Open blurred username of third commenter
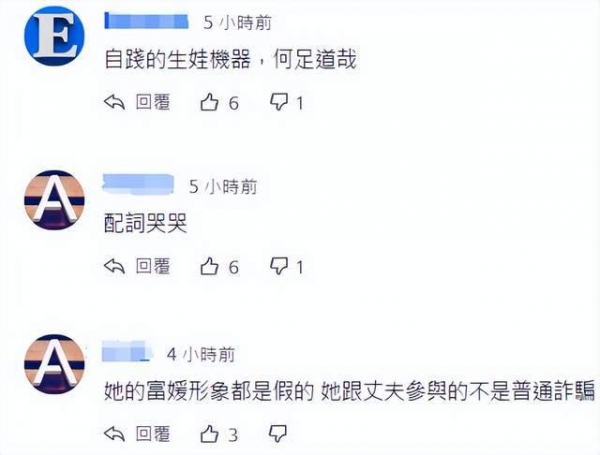The height and width of the screenshot is (455, 600). click(127, 351)
